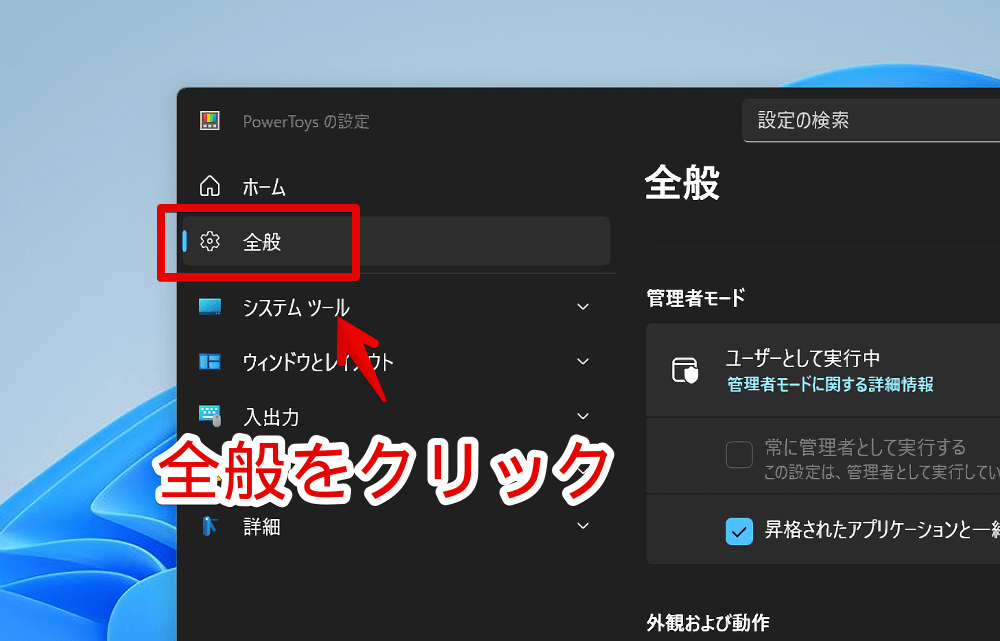
Task: Click the 詳細 icon in the sidebar
Action: (x=210, y=526)
